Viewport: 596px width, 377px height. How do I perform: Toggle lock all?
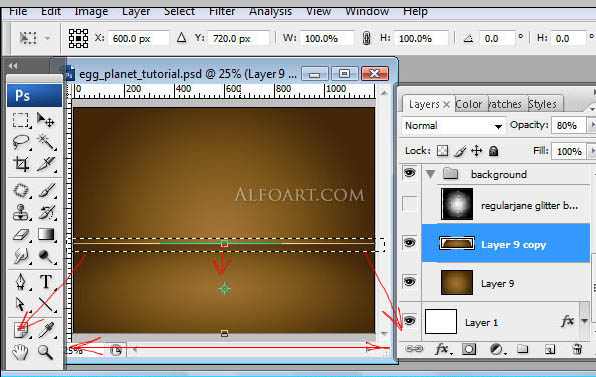(493, 151)
